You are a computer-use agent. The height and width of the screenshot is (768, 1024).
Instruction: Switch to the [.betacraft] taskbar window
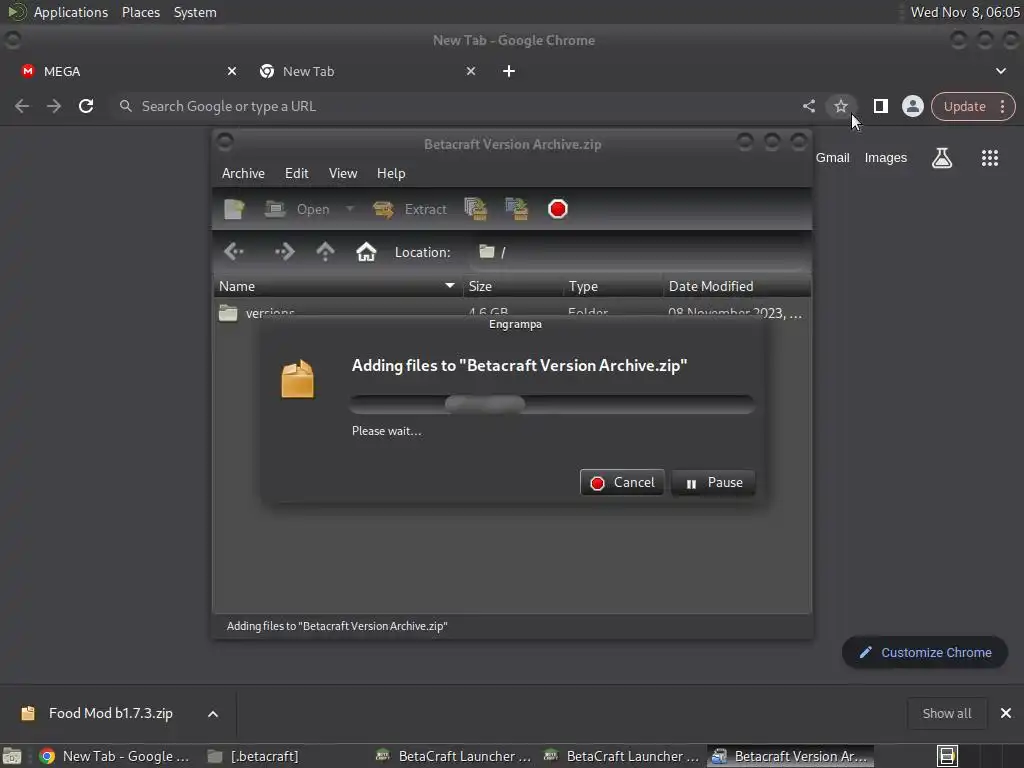tap(253, 756)
